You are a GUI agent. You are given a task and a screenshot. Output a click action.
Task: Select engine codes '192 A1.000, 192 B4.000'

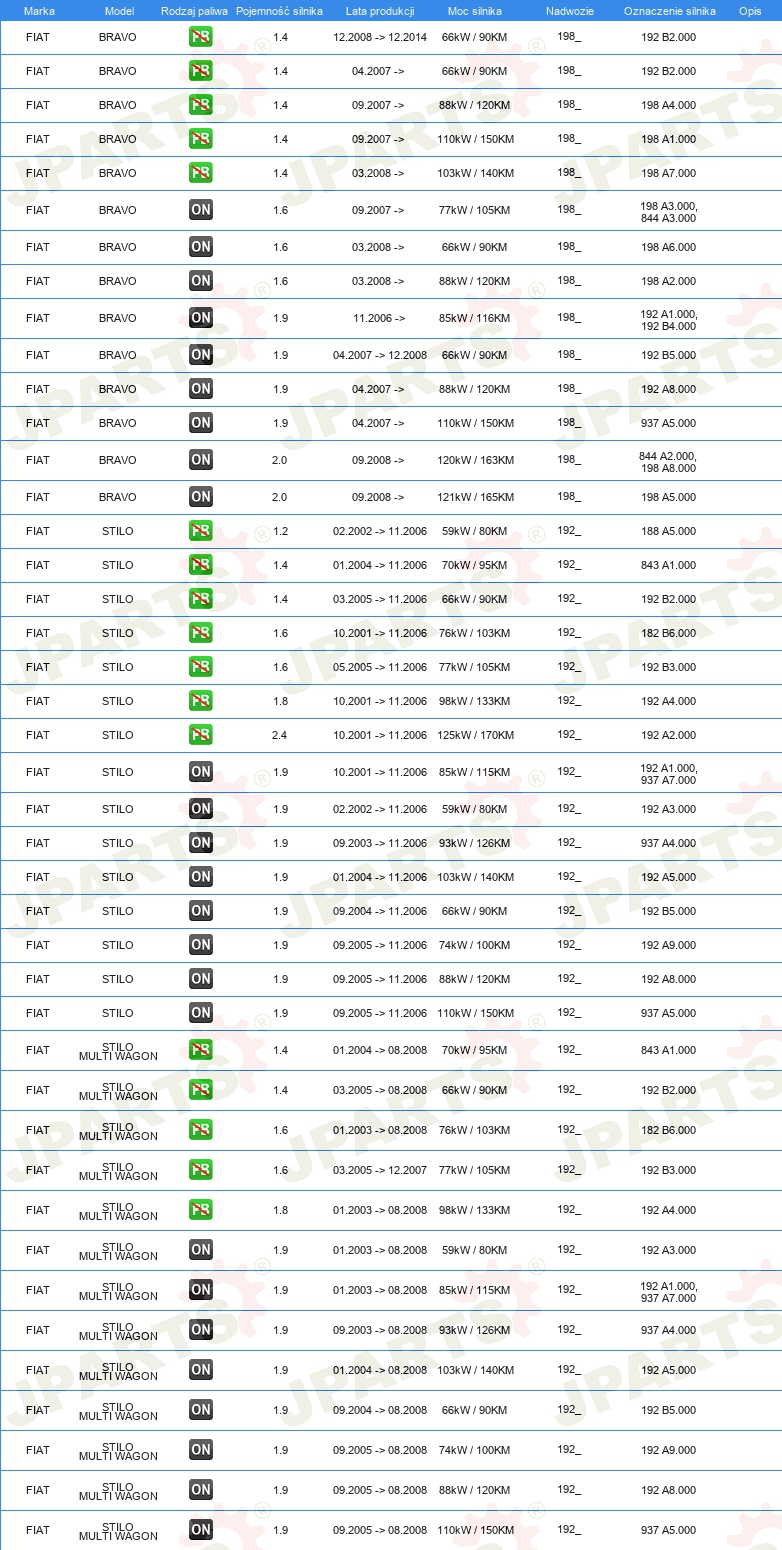coord(669,319)
